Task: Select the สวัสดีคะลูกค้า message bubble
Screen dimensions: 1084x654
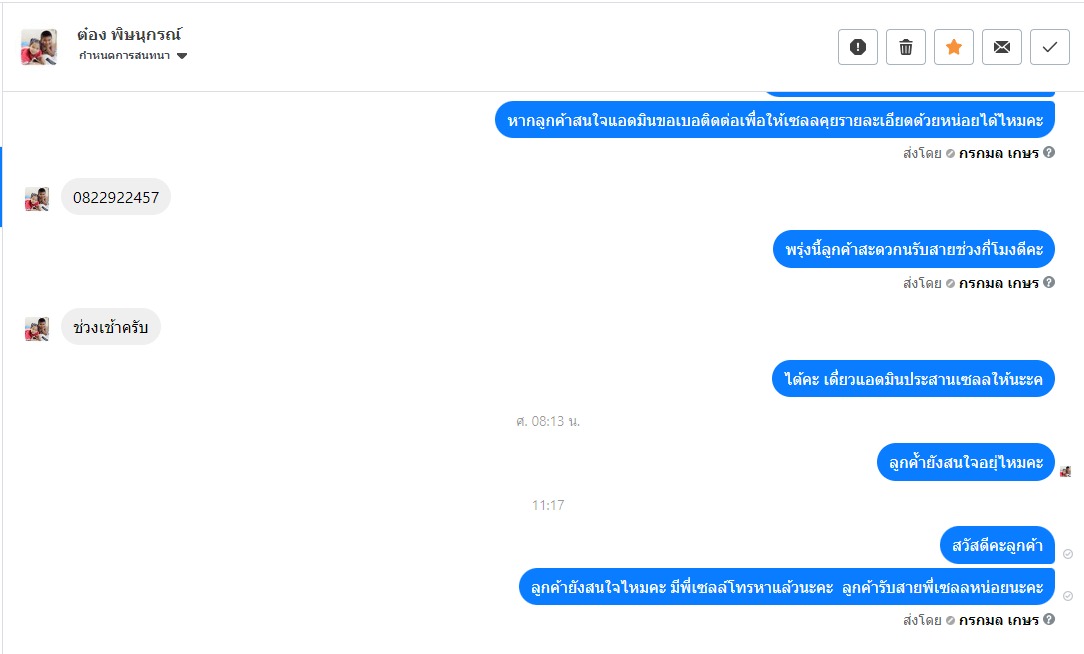Action: (x=997, y=545)
